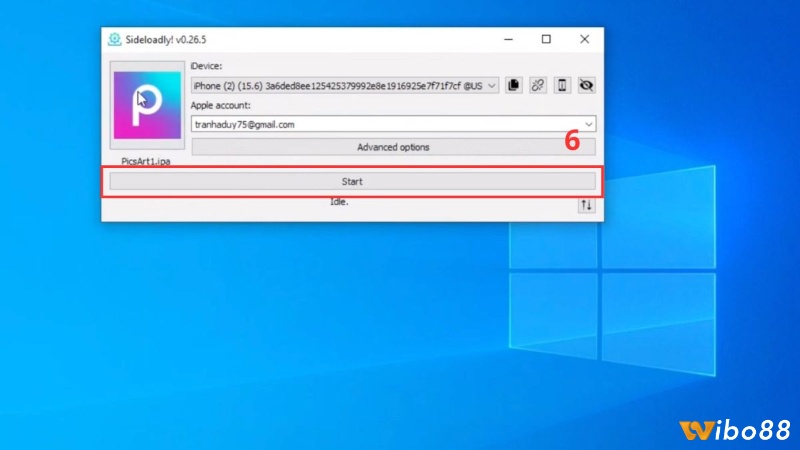Viewport: 800px width, 450px height.
Task: Click the up-down arrows log icon
Action: click(586, 205)
